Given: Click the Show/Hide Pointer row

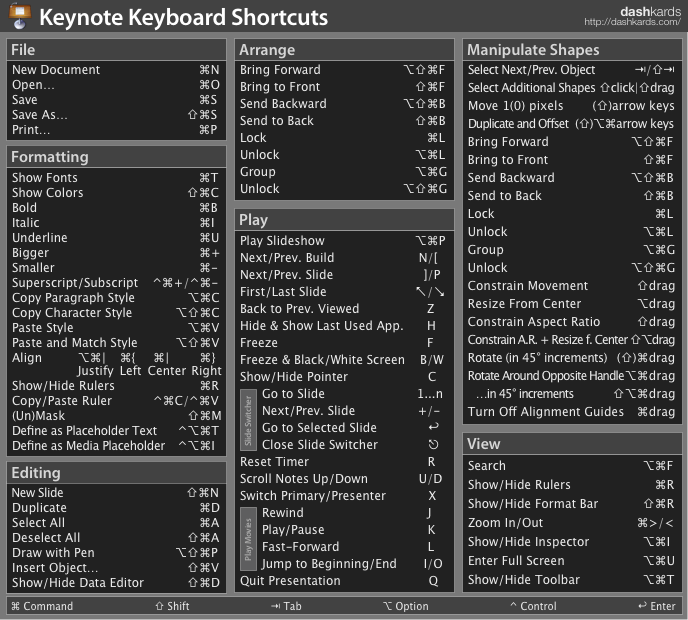Looking at the screenshot, I should pyautogui.click(x=344, y=377).
